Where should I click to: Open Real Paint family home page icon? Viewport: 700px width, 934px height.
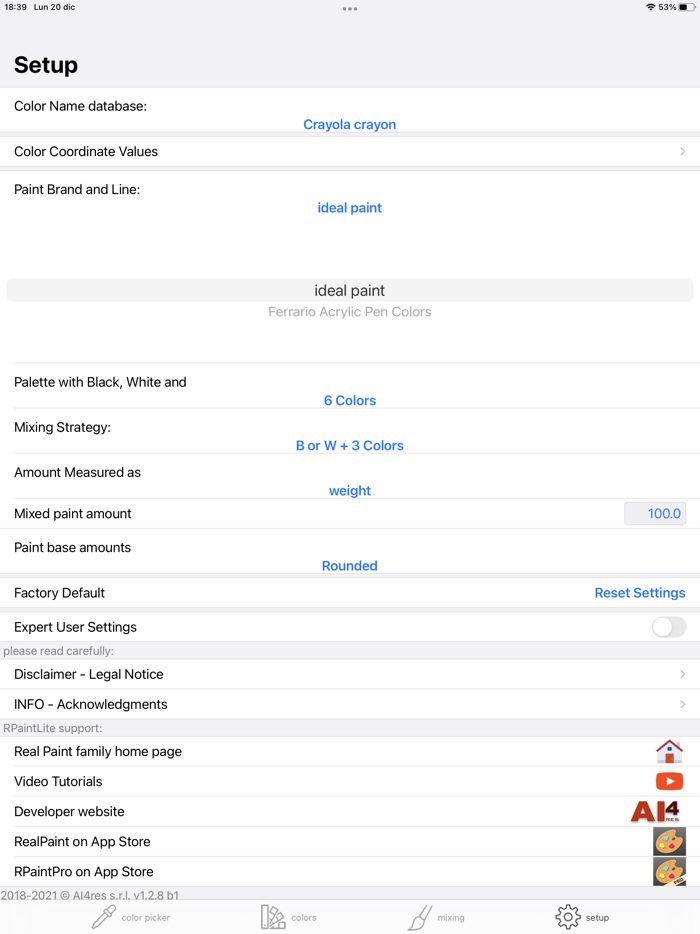(x=669, y=752)
